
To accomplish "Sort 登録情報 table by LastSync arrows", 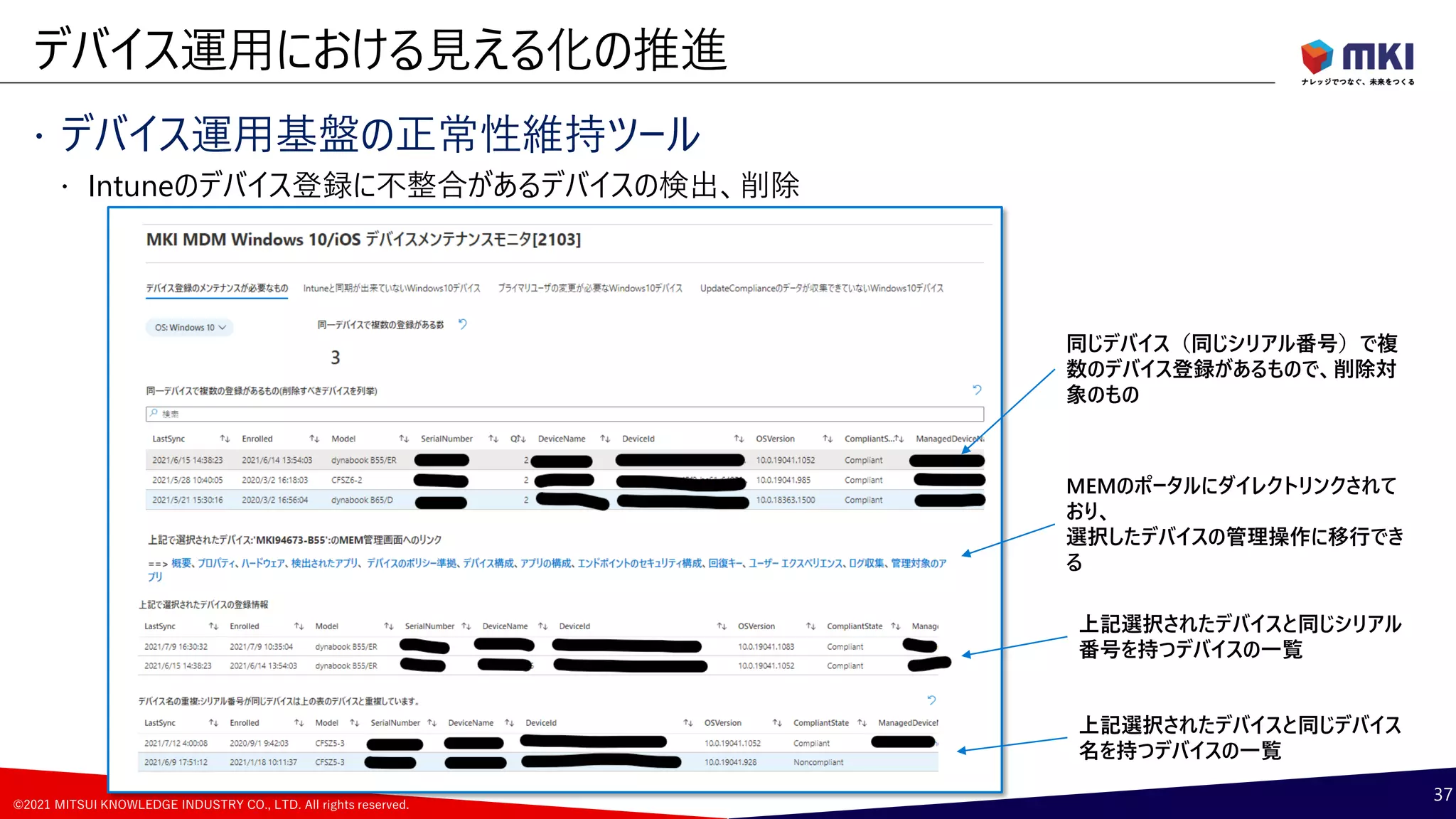I will [x=213, y=626].
